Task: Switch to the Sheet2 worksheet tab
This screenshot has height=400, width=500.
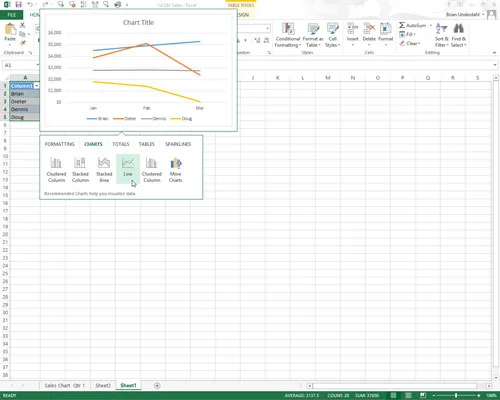Action: click(103, 386)
